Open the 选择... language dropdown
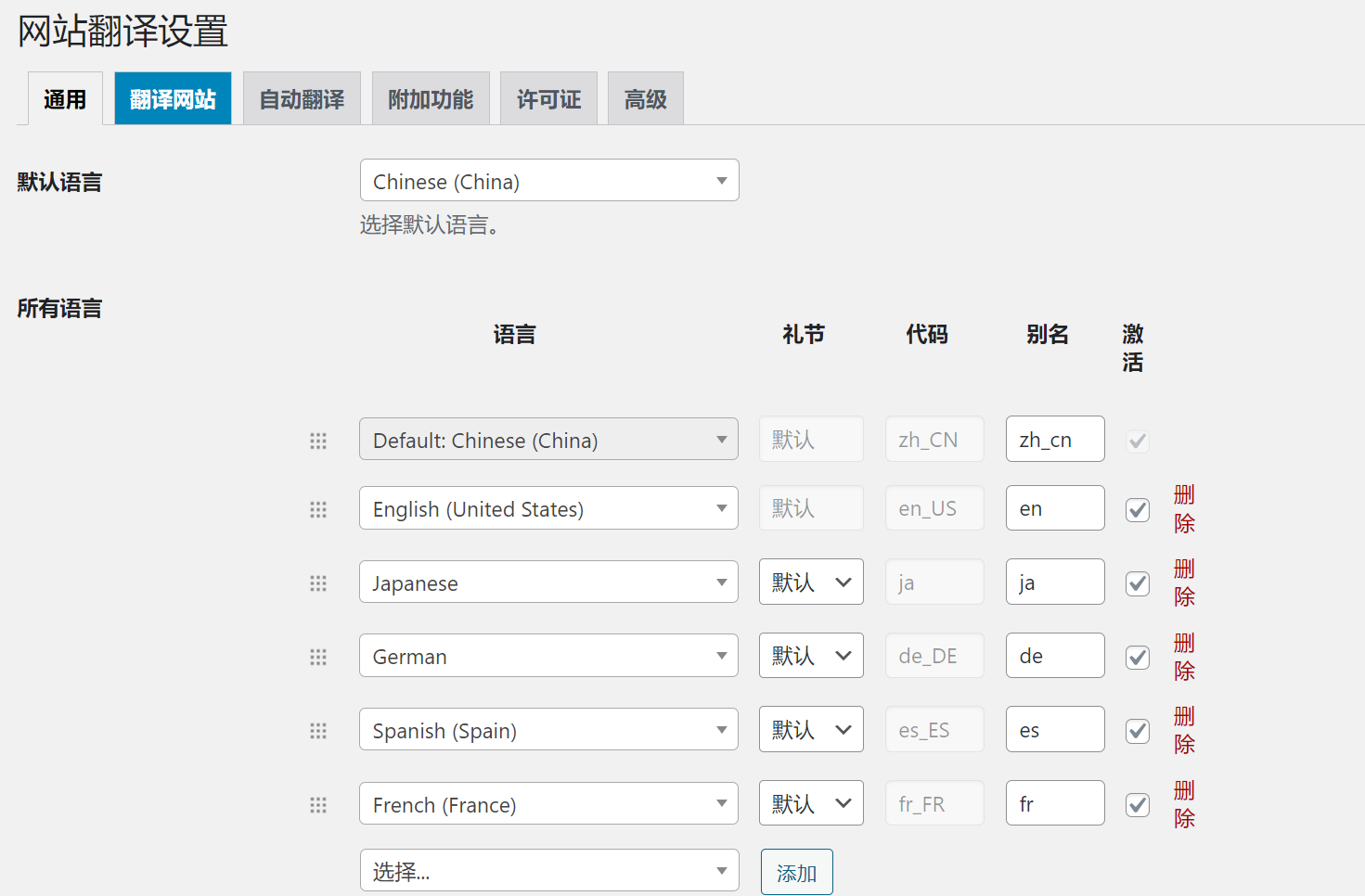The height and width of the screenshot is (896, 1365). (x=548, y=870)
